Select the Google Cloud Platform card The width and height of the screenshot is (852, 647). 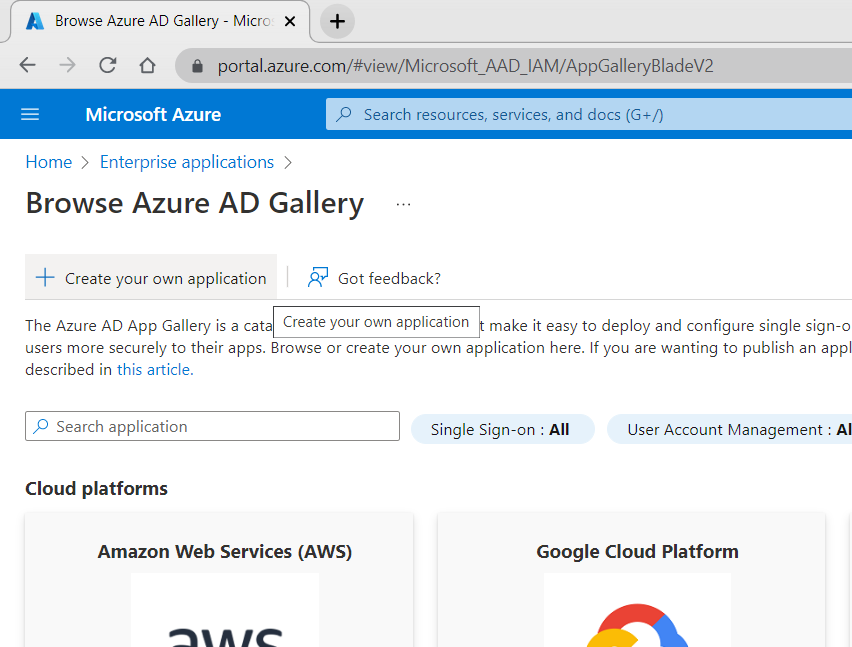(631, 580)
